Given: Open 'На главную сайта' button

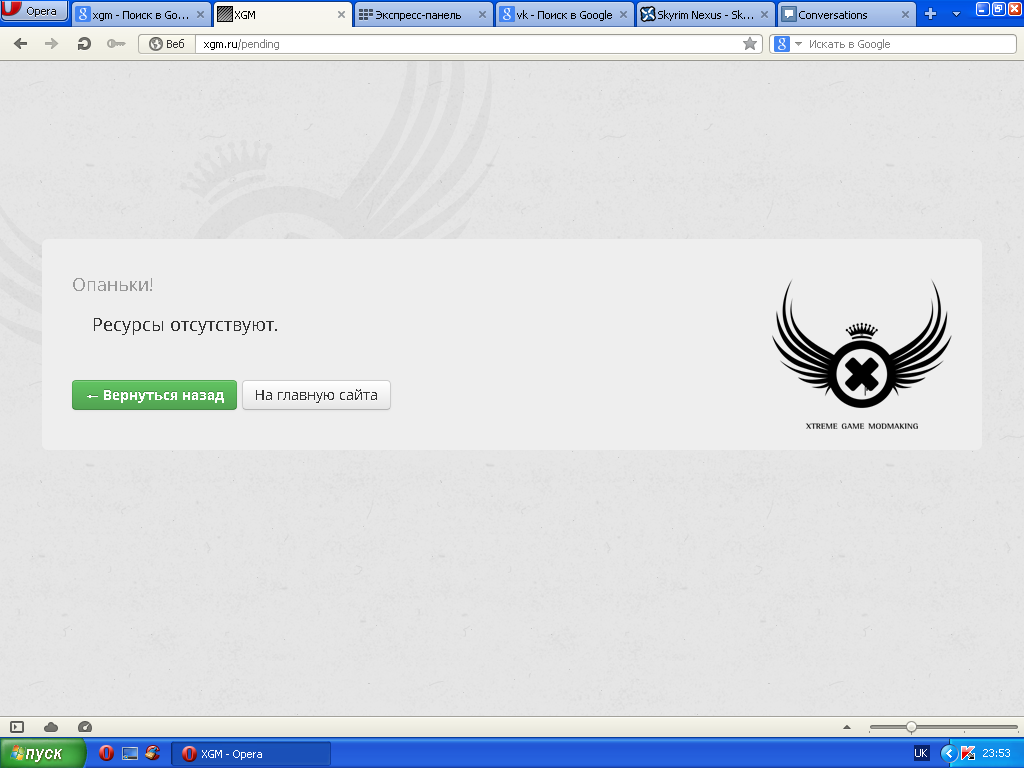Looking at the screenshot, I should [316, 395].
